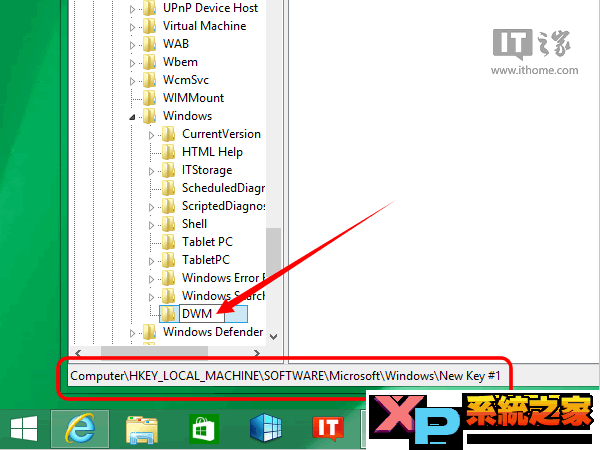Expand the UPnP Device Host key
The height and width of the screenshot is (450, 600).
134,9
